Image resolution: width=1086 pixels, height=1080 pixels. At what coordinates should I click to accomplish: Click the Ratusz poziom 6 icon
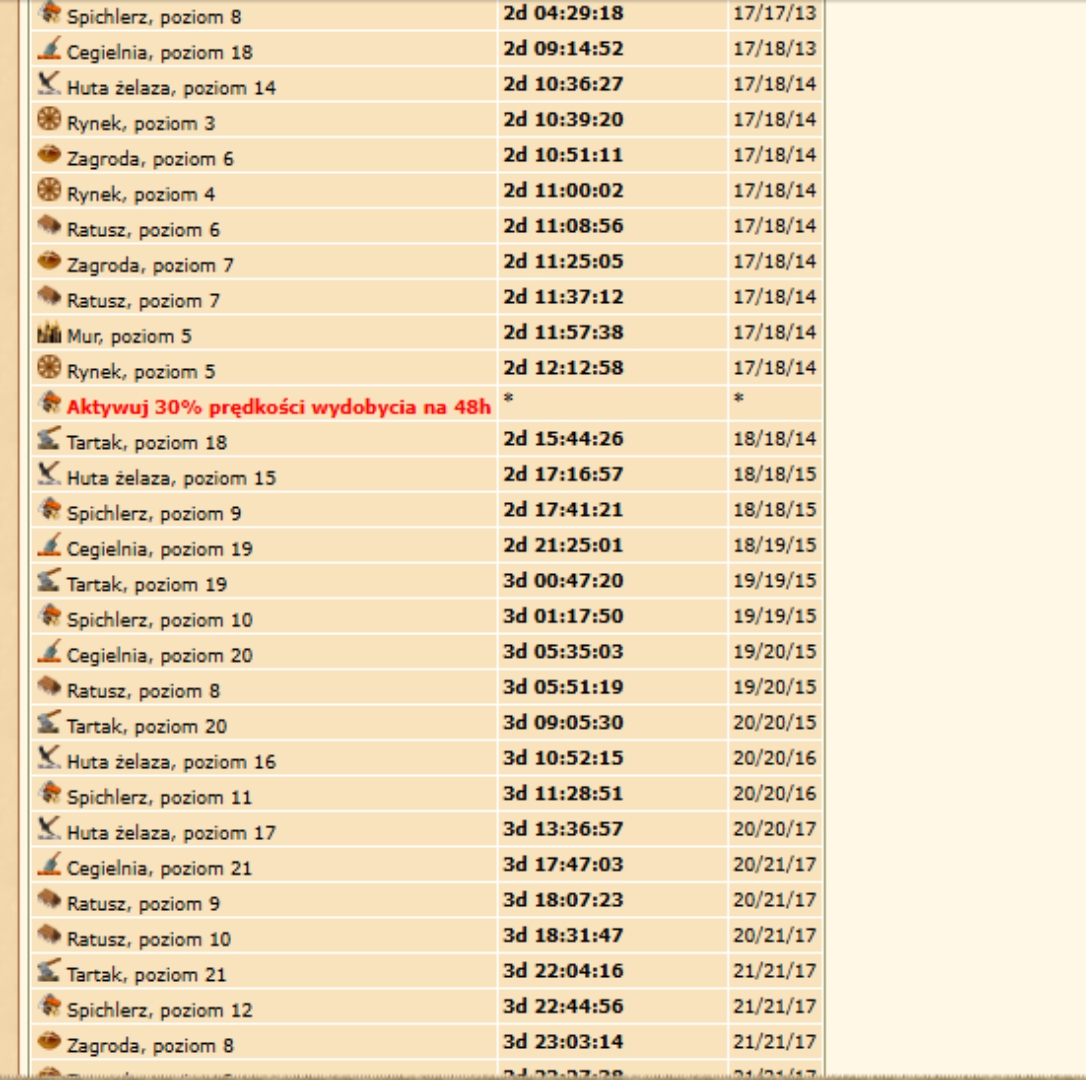(49, 227)
